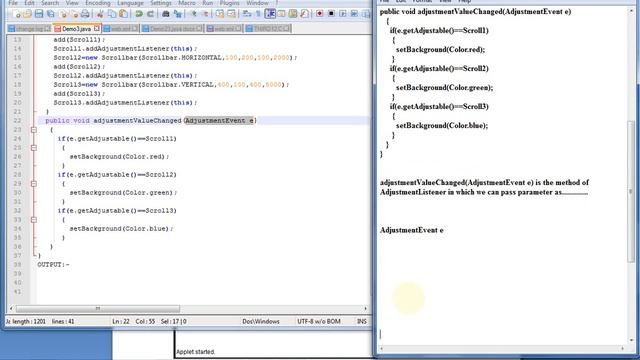The height and width of the screenshot is (360, 640).
Task: Click 'lines : 41' in status bar
Action: click(x=63, y=322)
